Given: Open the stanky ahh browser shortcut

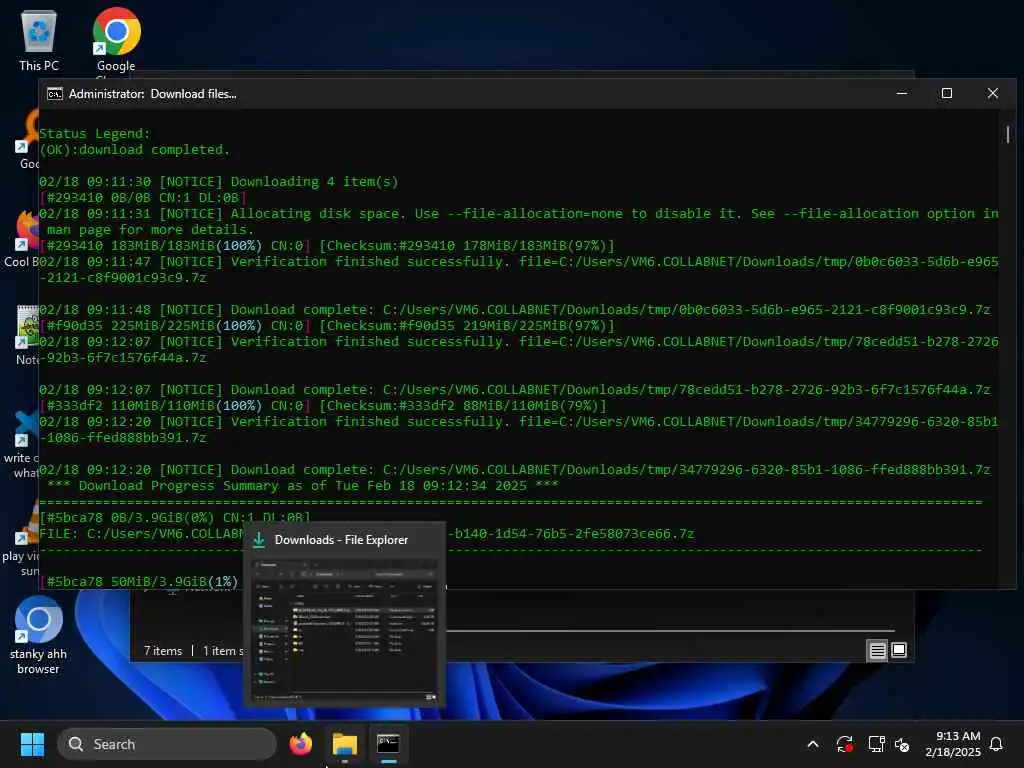Looking at the screenshot, I should point(38,635).
